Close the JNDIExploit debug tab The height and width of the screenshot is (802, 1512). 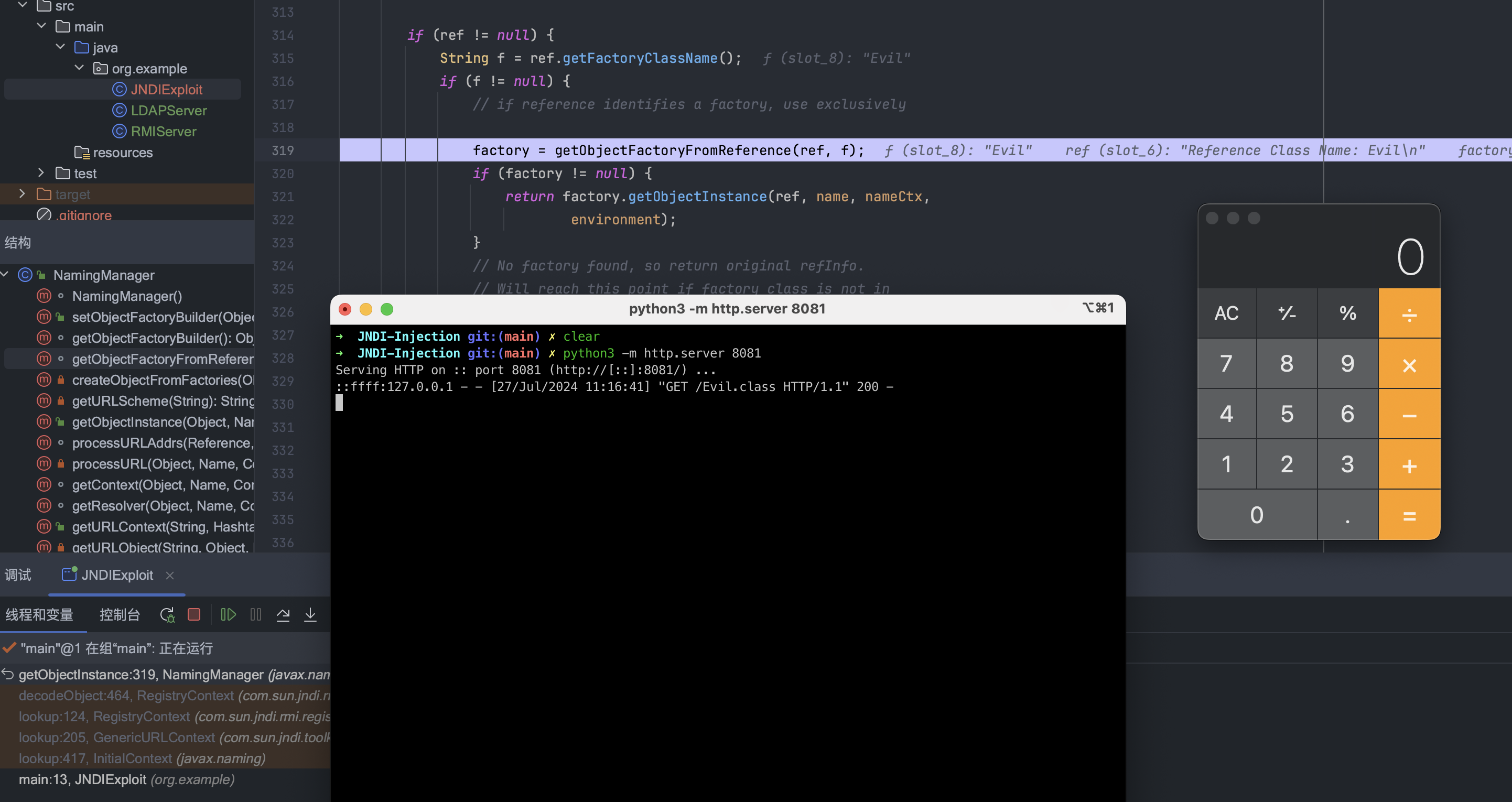170,575
